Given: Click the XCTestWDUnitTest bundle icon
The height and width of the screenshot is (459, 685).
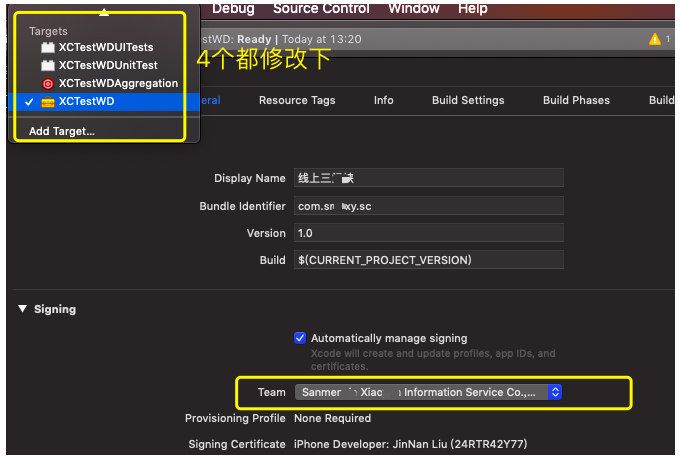Looking at the screenshot, I should tap(48, 66).
